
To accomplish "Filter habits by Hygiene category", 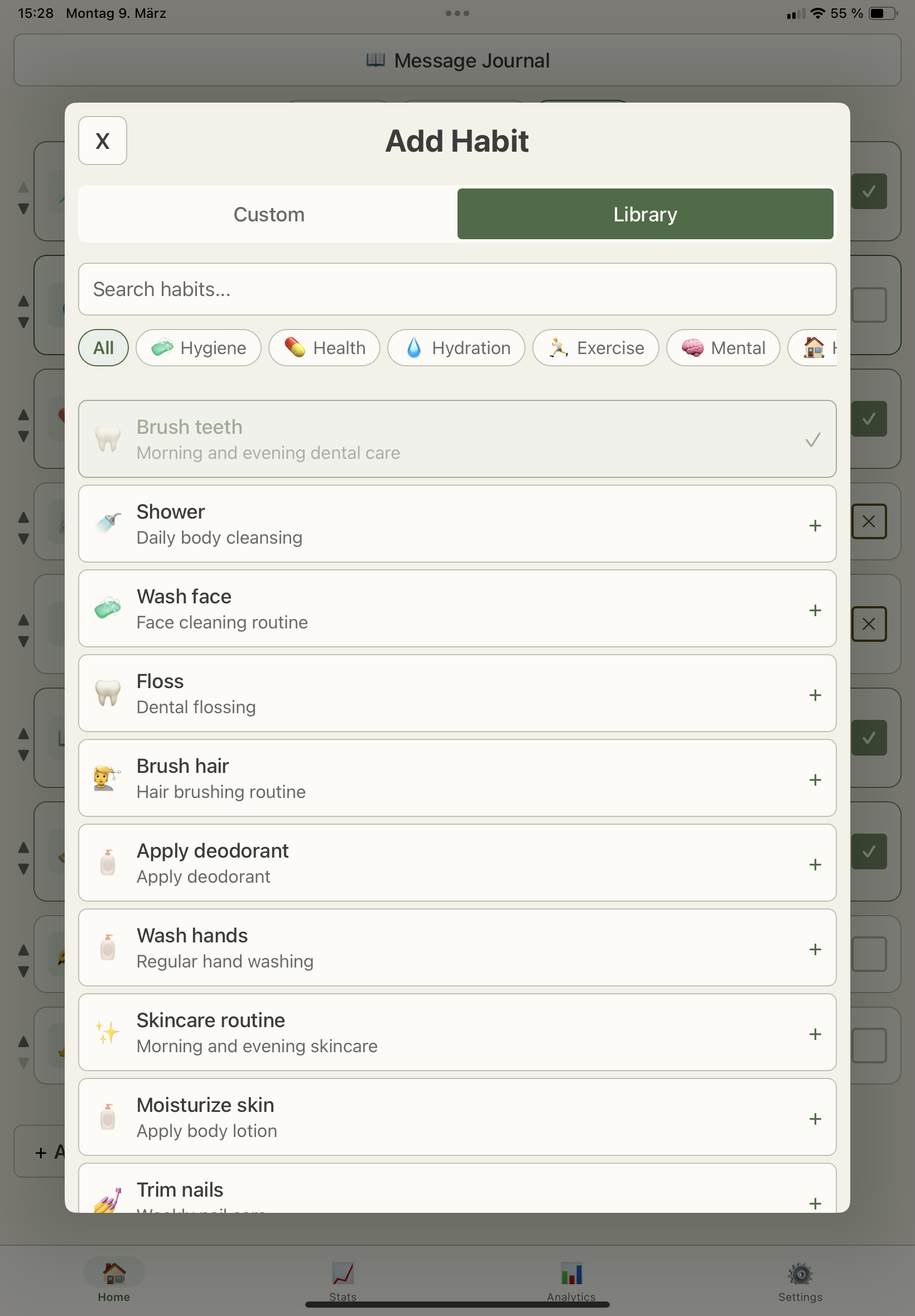I will click(199, 348).
